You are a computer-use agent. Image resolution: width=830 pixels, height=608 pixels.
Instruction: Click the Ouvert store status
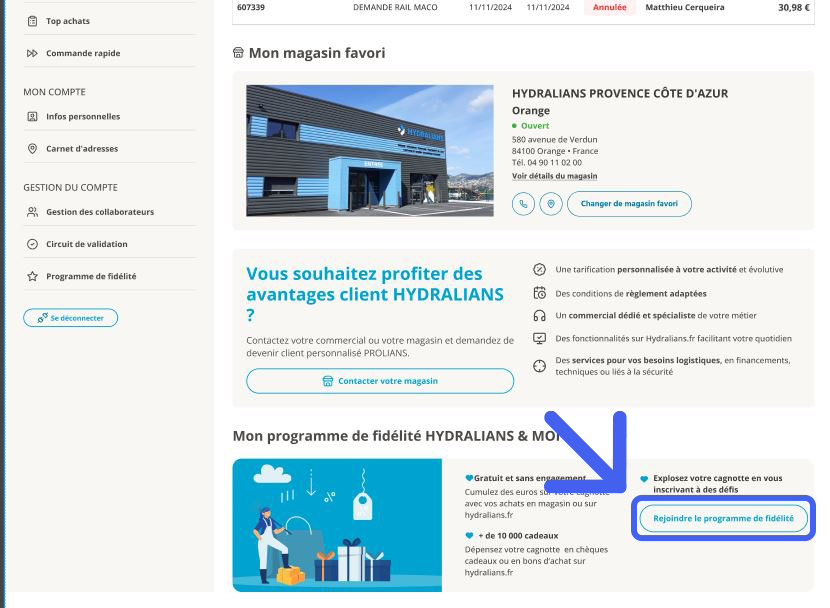531,126
